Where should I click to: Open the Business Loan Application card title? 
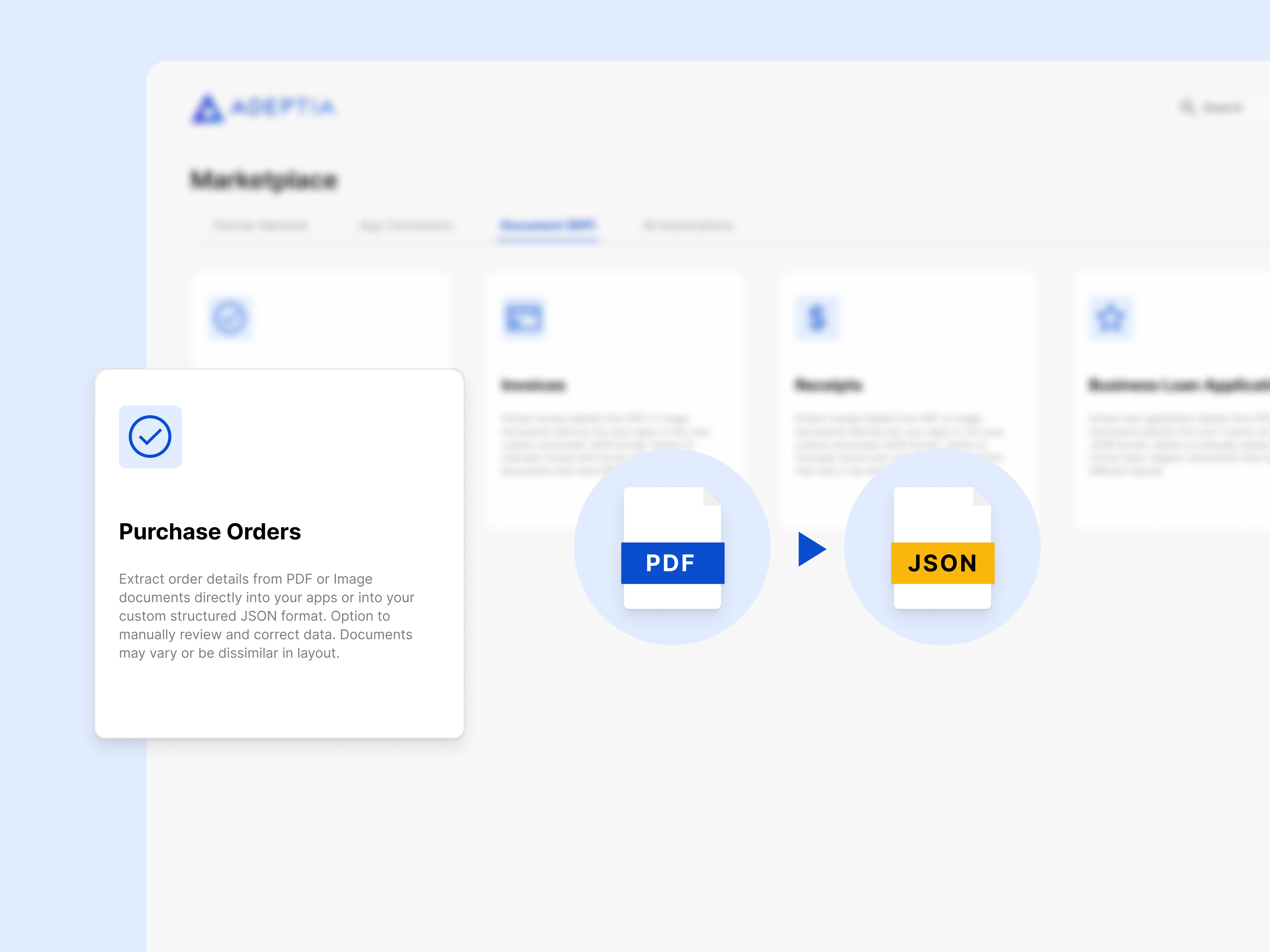[1179, 385]
